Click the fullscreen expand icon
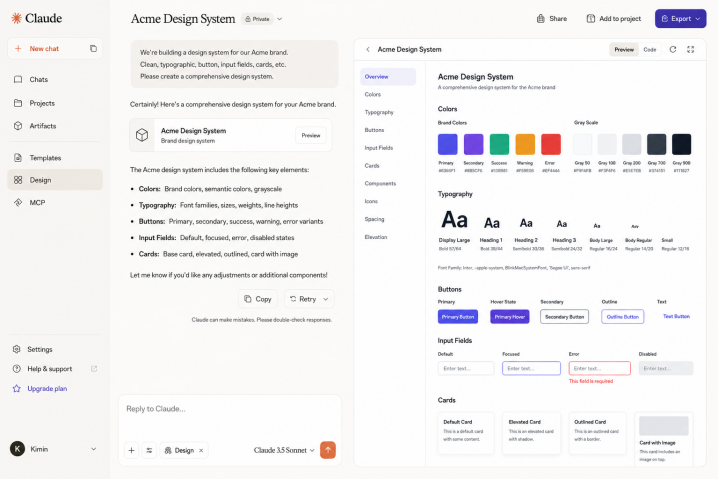The image size is (718, 479). click(x=691, y=49)
